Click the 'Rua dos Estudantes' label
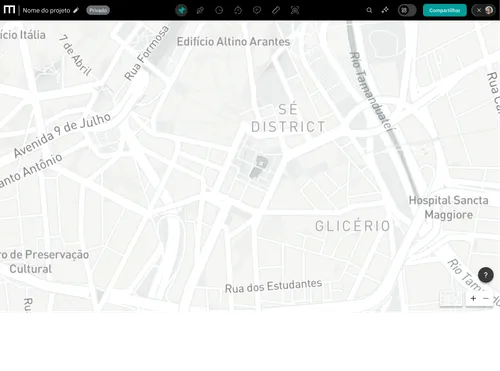500x371 pixels. [273, 286]
